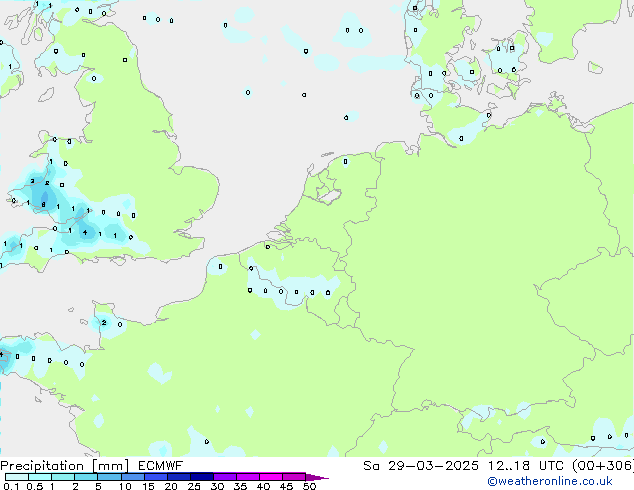The width and height of the screenshot is (634, 490).
Task: Click the 'ECMWF' model label
Action: tap(161, 466)
